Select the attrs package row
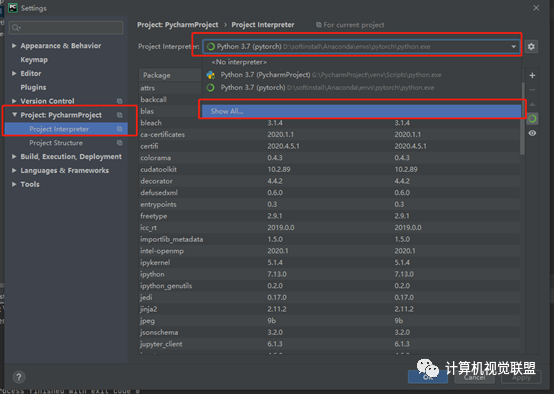Screen dimensions: 554x394 [x=170, y=88]
